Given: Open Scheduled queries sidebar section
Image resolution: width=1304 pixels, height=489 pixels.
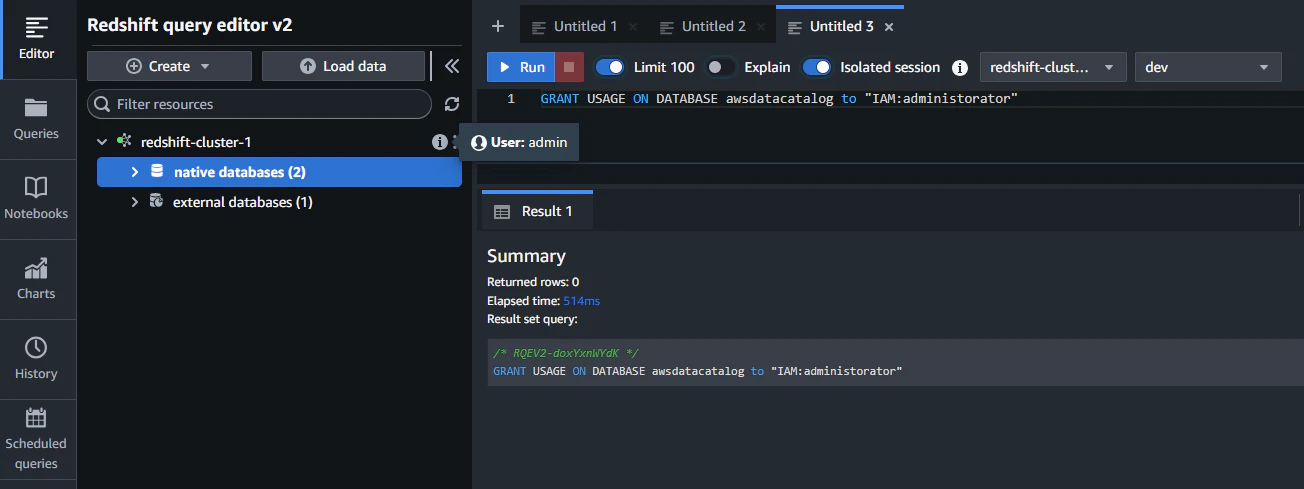Looking at the screenshot, I should point(37,439).
